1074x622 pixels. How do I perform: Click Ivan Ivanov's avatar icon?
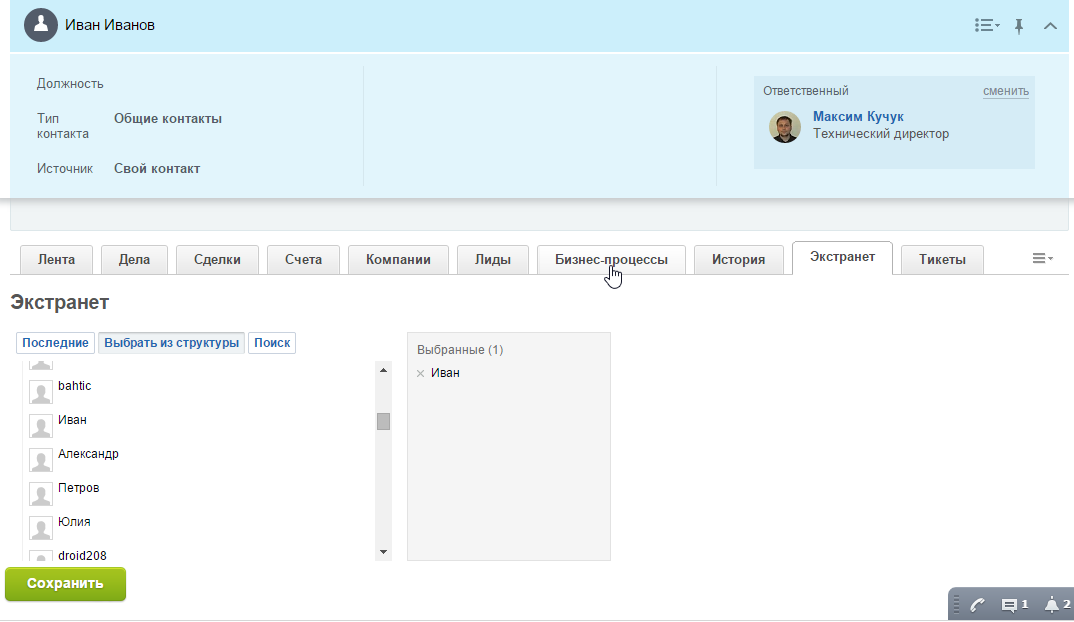(x=40, y=24)
